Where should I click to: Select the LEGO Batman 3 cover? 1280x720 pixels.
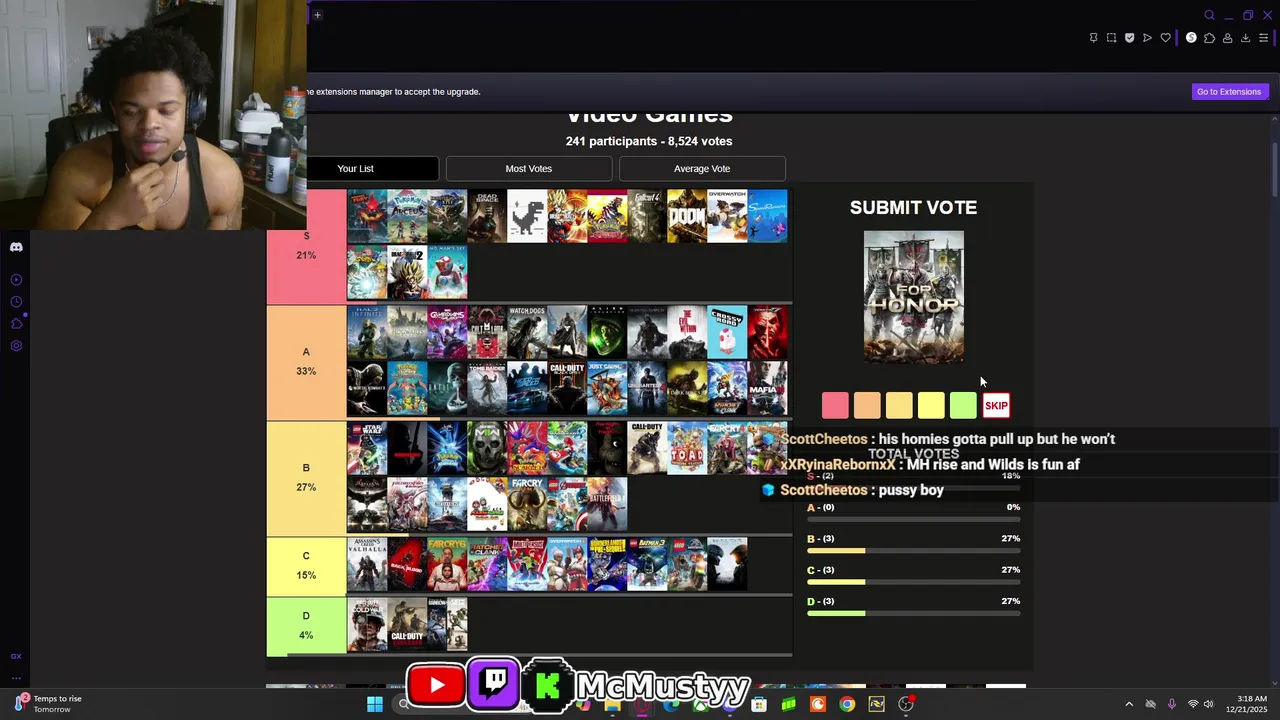point(647,564)
